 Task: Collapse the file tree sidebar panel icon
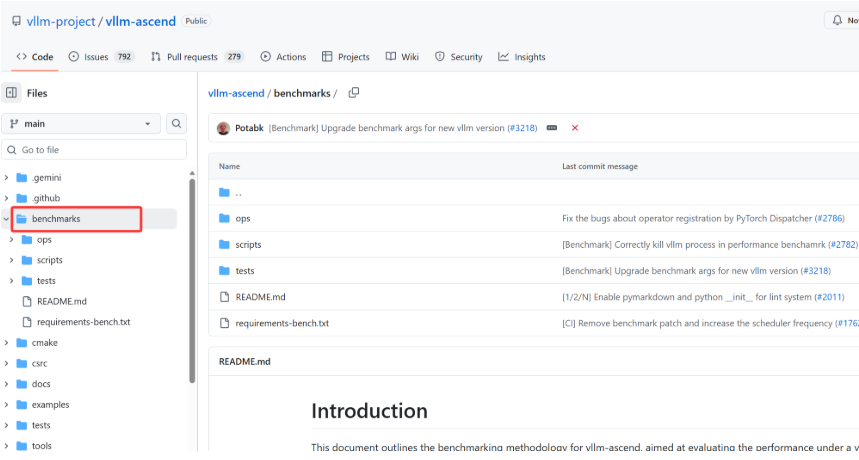[x=12, y=93]
